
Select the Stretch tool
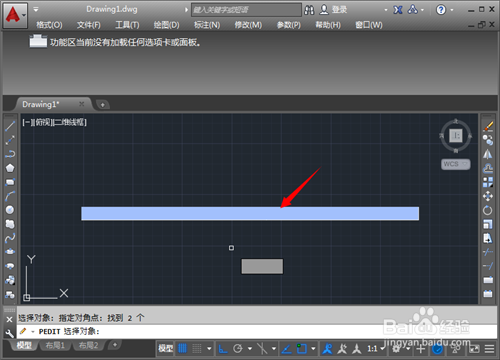tap(488, 238)
